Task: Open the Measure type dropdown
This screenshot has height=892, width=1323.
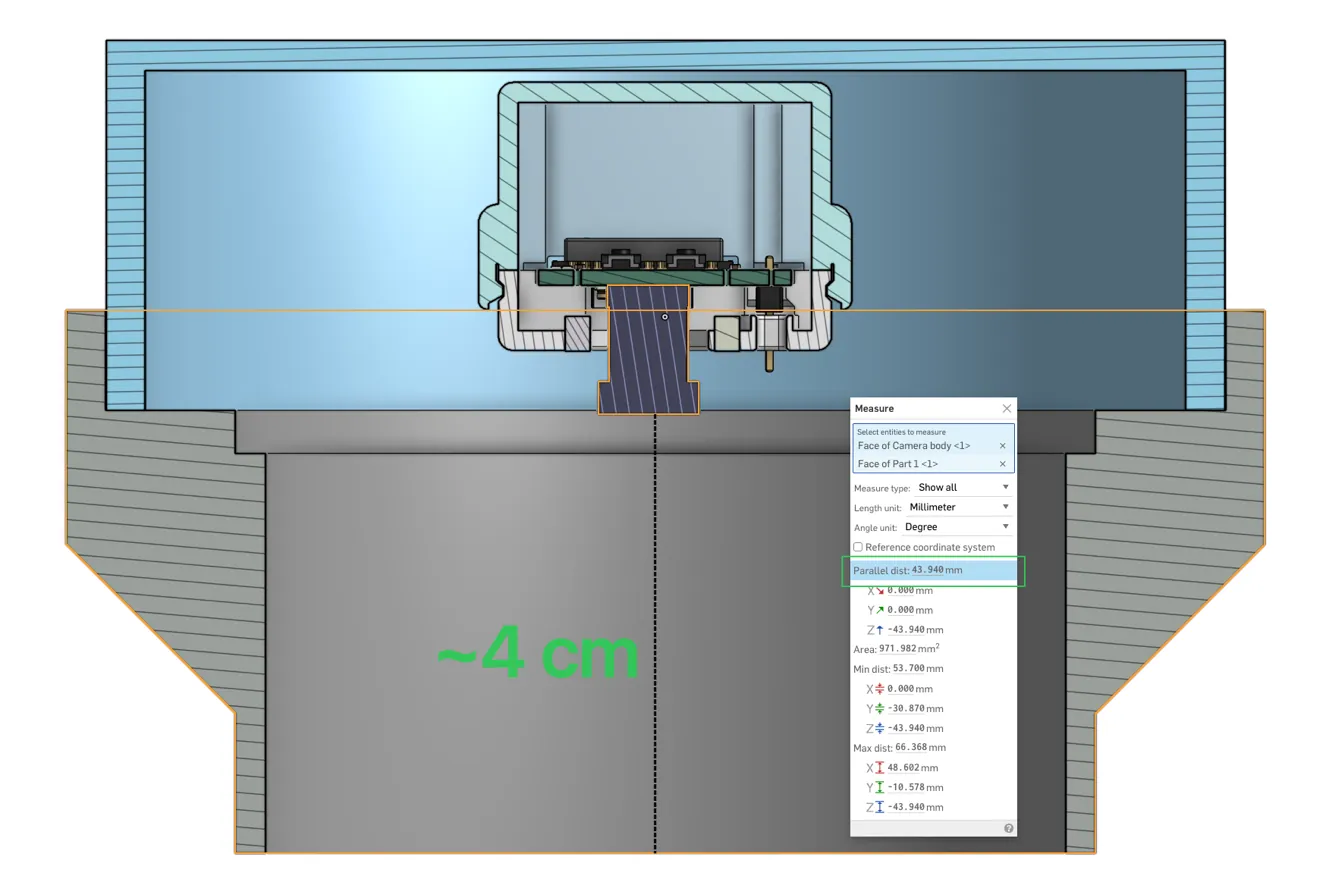Action: [x=963, y=487]
